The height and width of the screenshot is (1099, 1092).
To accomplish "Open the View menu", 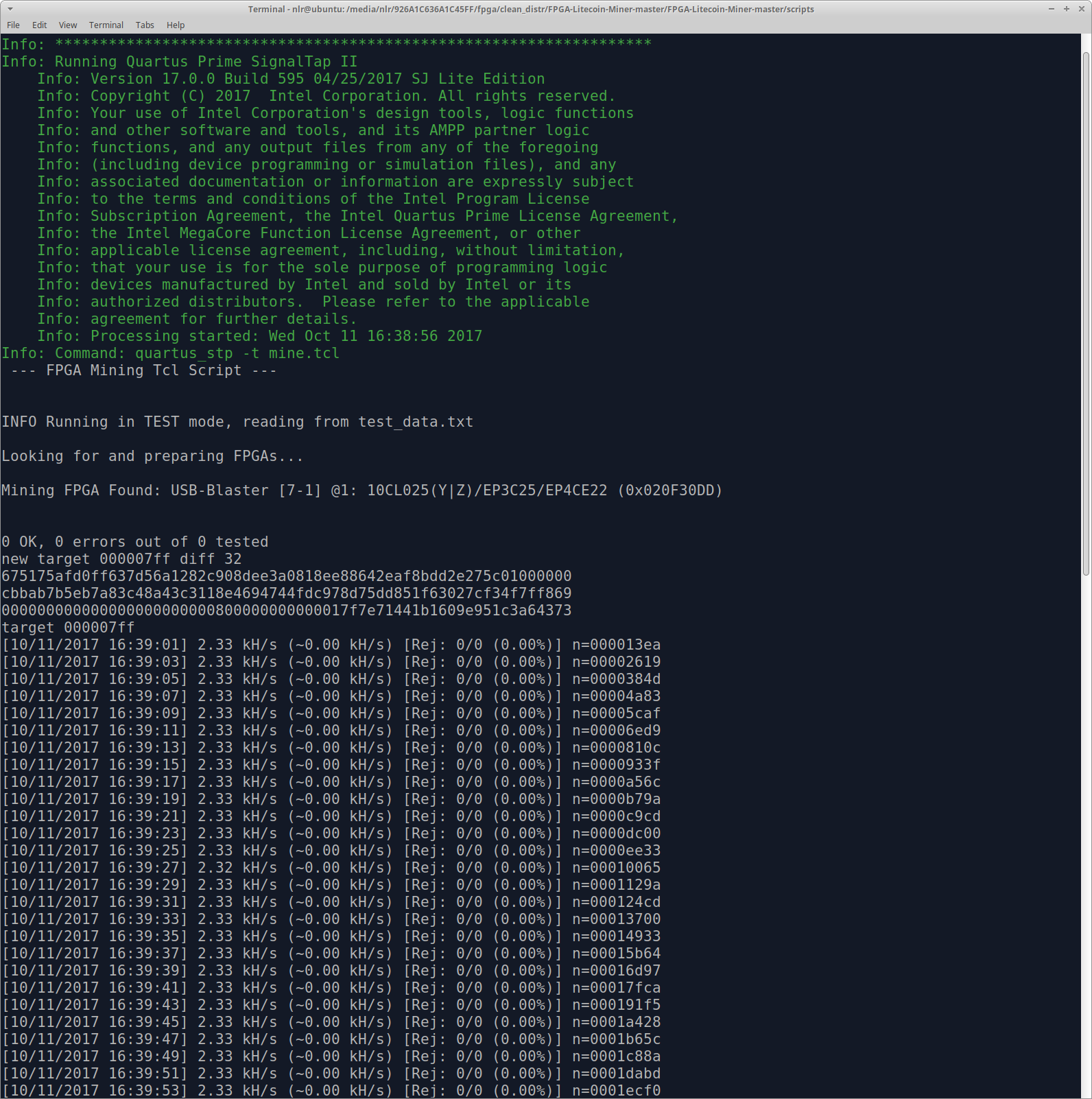I will [68, 25].
